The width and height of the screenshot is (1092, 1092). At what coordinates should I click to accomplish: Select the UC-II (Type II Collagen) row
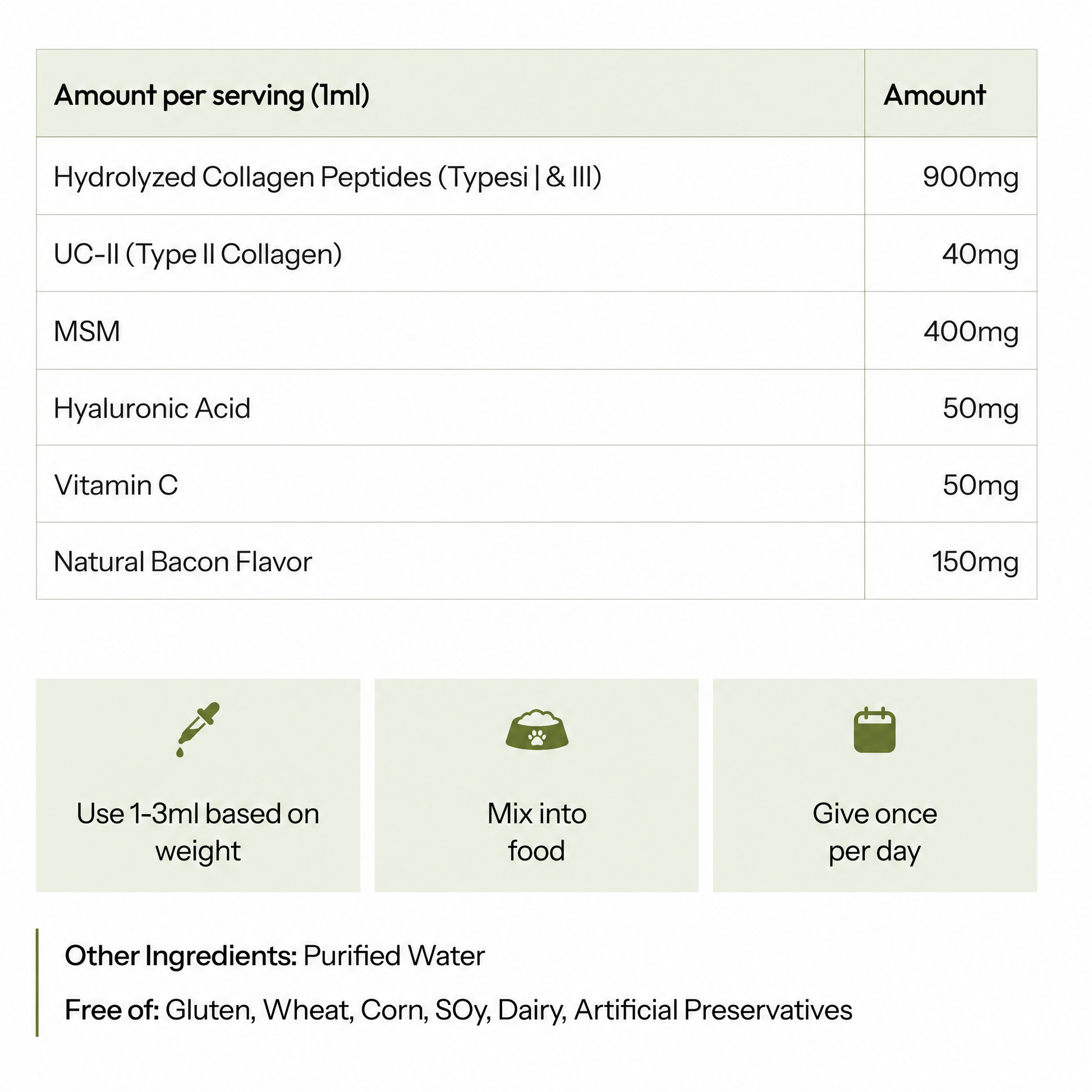pos(536,253)
